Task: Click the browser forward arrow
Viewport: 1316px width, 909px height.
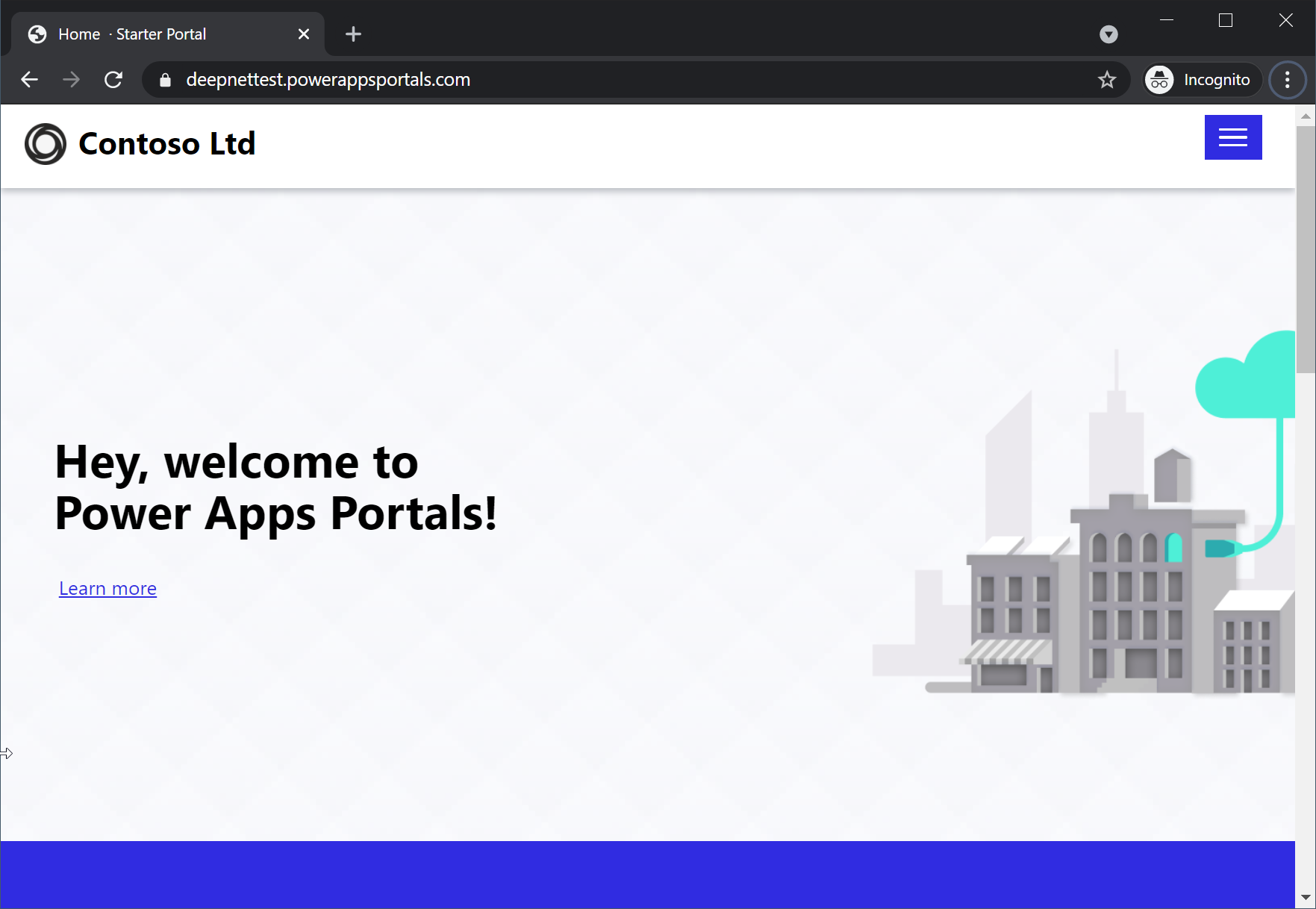Action: click(72, 80)
